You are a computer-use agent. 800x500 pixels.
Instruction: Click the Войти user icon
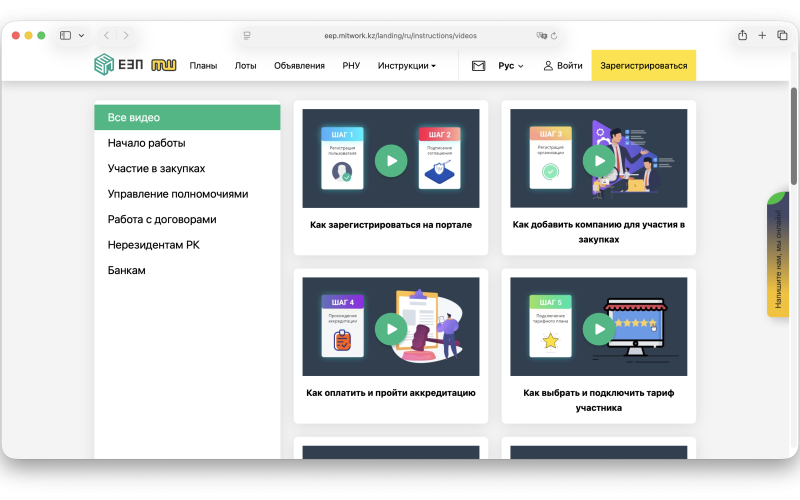pyautogui.click(x=548, y=66)
